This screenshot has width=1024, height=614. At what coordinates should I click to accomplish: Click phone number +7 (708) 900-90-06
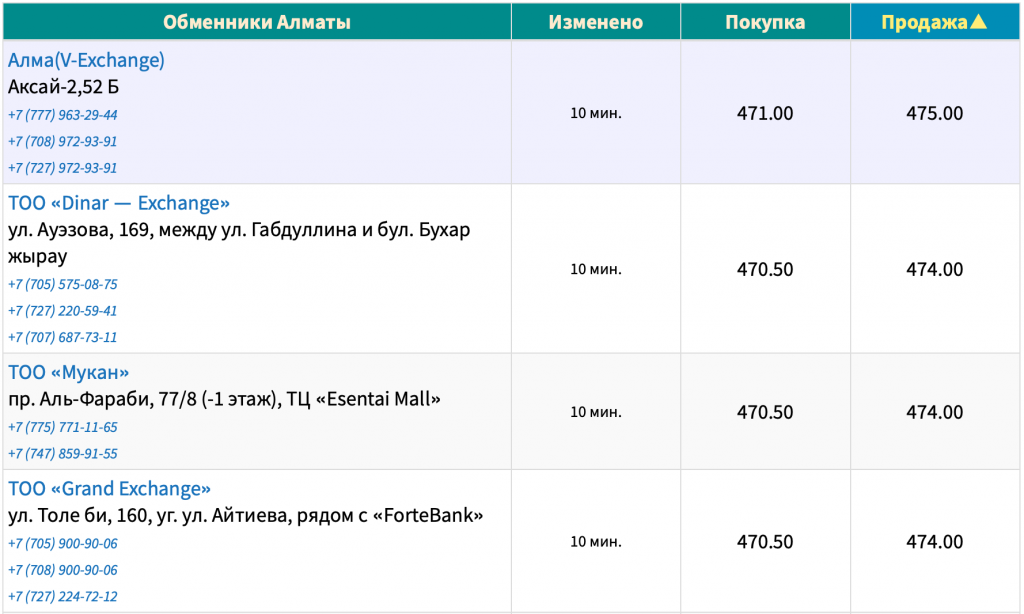coord(63,570)
